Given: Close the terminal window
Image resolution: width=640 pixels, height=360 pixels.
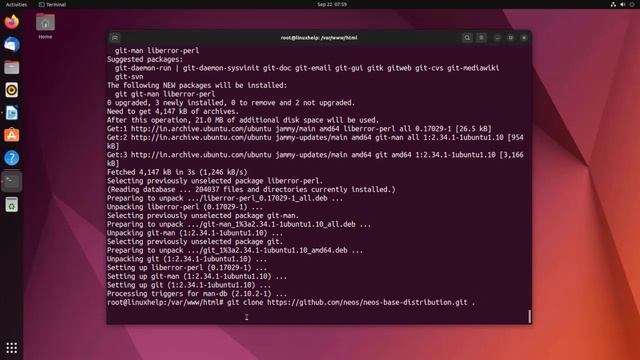Looking at the screenshot, I should (x=524, y=38).
